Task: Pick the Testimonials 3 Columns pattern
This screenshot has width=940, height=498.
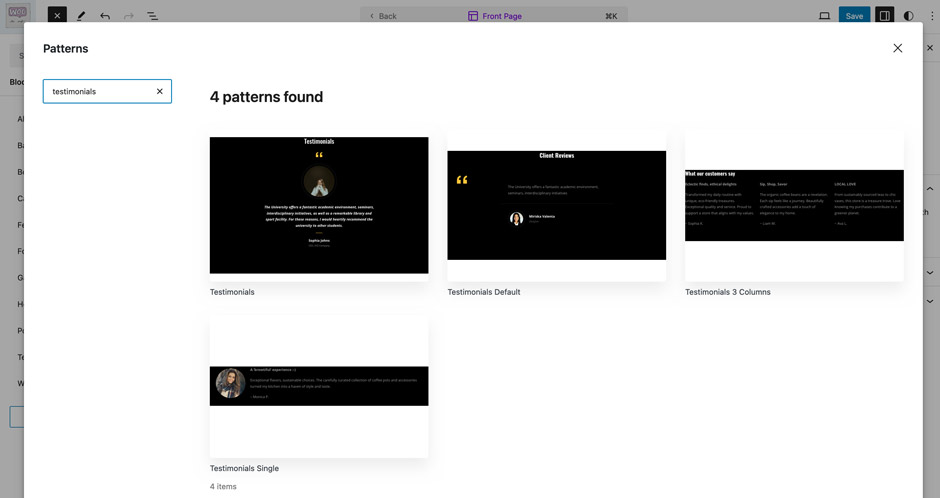Action: pyautogui.click(x=794, y=205)
